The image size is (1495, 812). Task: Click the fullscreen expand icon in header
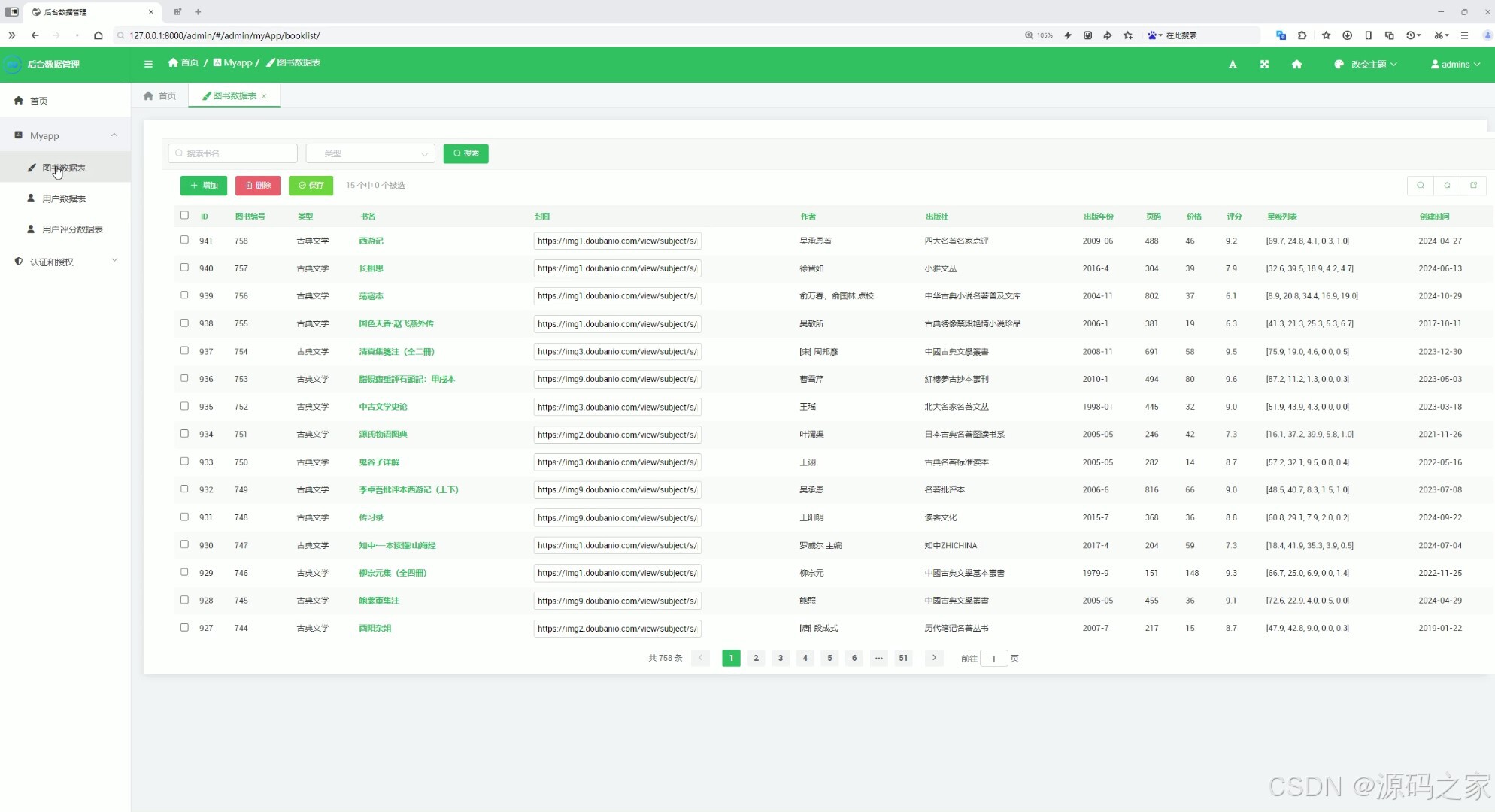[x=1264, y=65]
